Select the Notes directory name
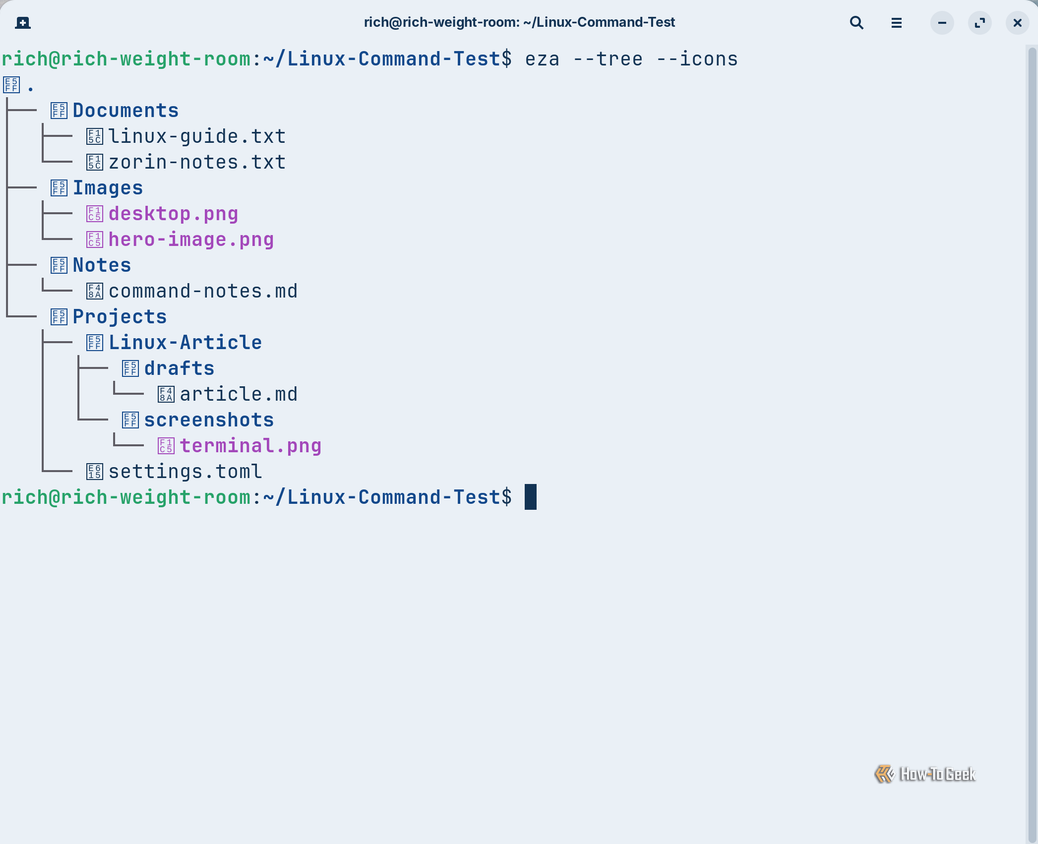 pos(102,265)
